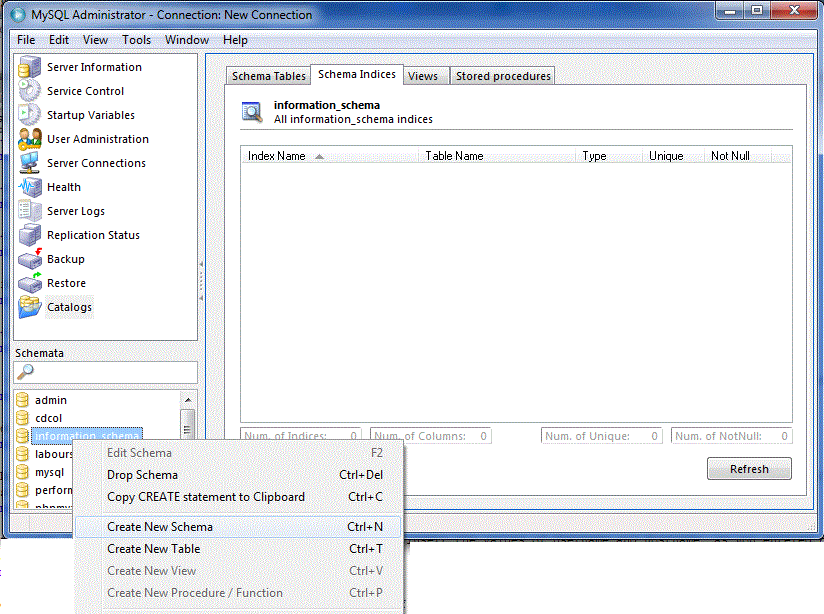Select Create New Schema menu entry
Screen dimensions: 824x614
(239, 527)
